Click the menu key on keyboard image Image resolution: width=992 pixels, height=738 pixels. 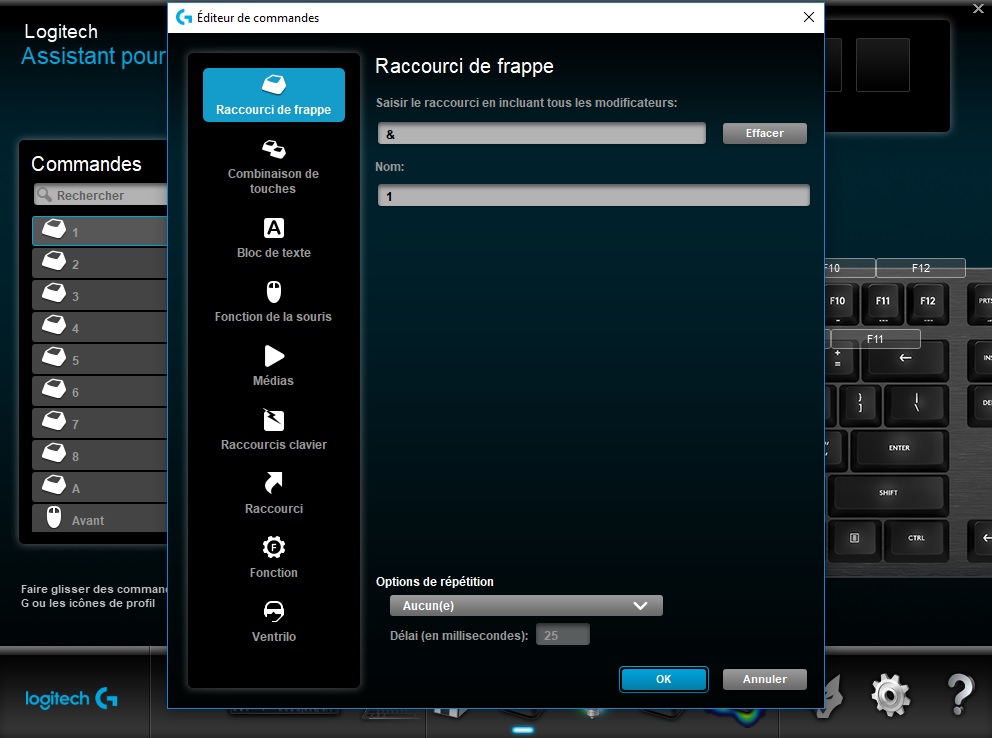(854, 539)
